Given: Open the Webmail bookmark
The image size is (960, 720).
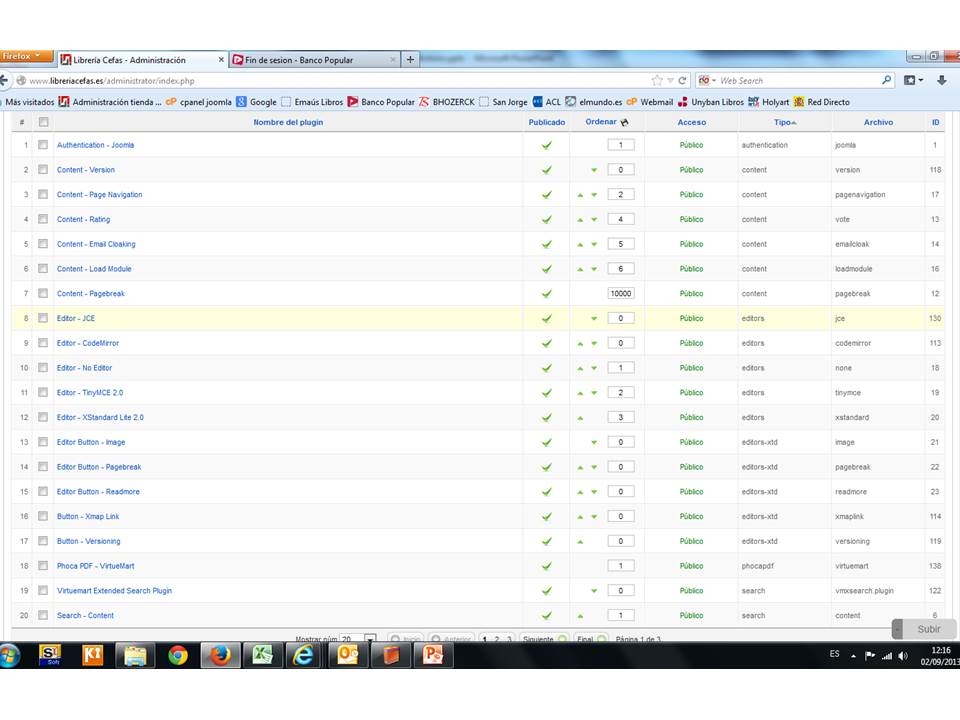Looking at the screenshot, I should [x=650, y=102].
